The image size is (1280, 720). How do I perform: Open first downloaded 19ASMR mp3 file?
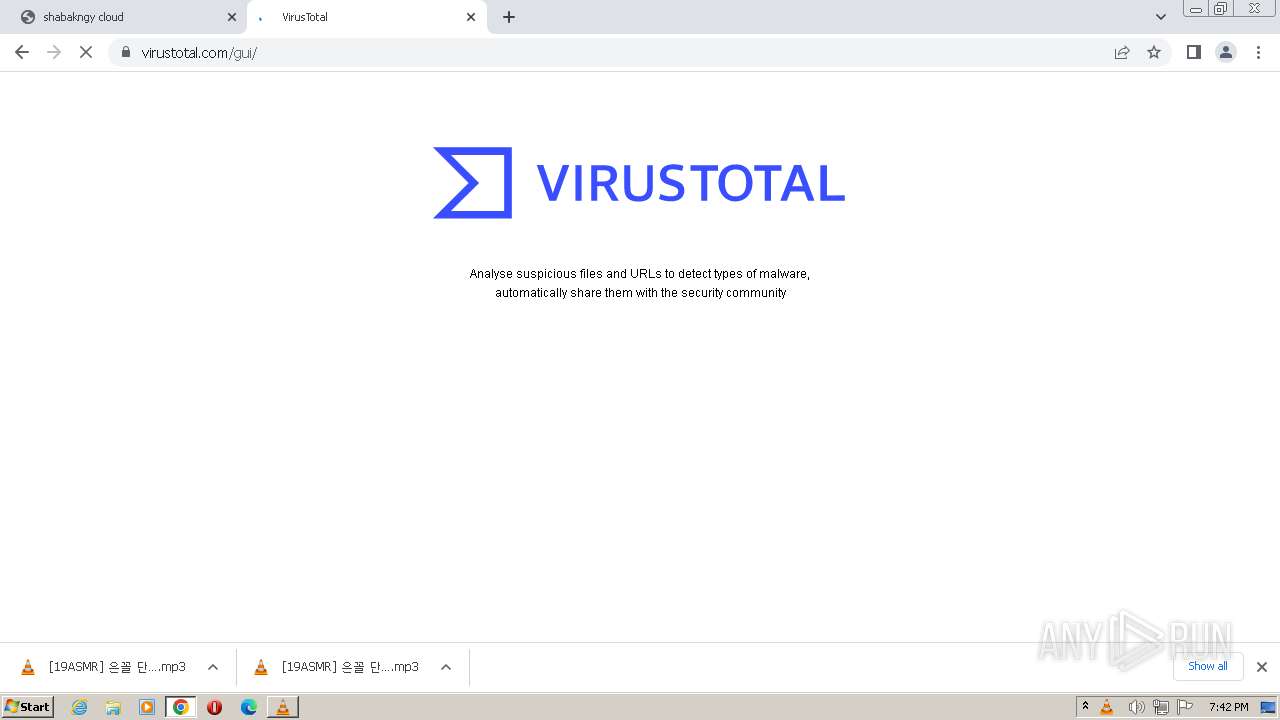104,667
